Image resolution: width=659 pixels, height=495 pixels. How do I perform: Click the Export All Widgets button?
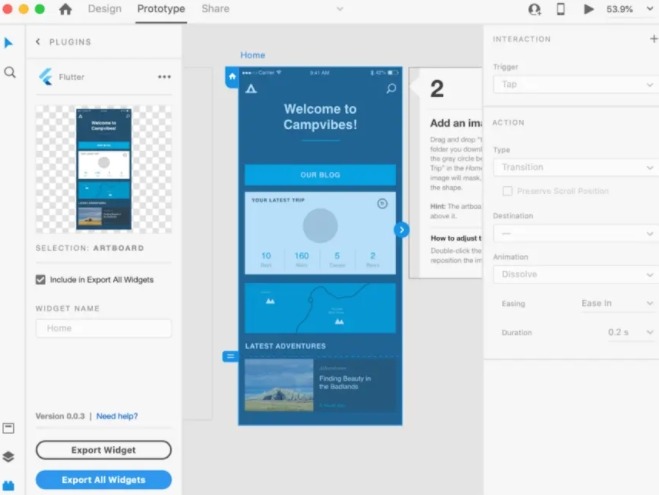pos(103,480)
